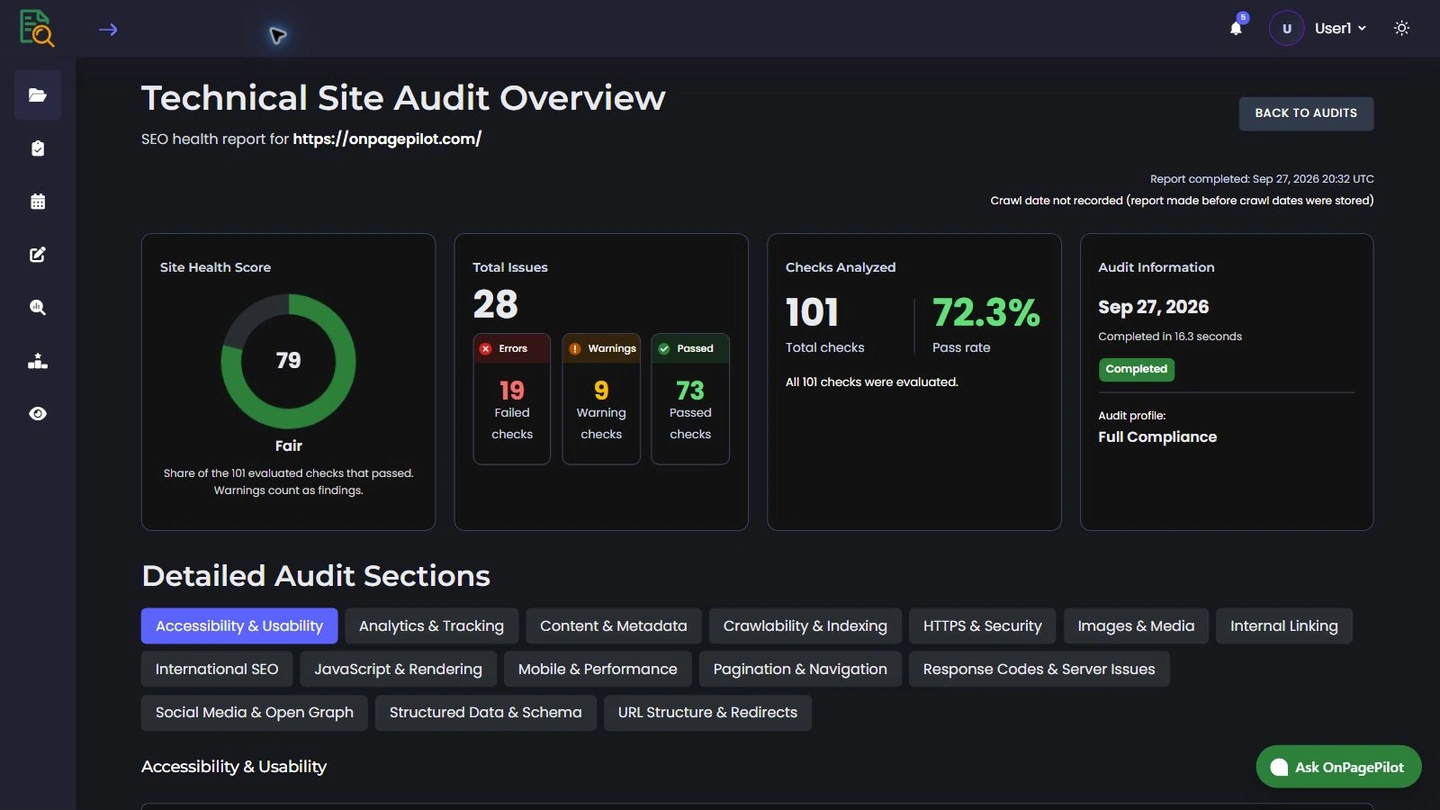Image resolution: width=1440 pixels, height=810 pixels.
Task: Select Response Codes & Server Issues tab
Action: pos(1039,669)
